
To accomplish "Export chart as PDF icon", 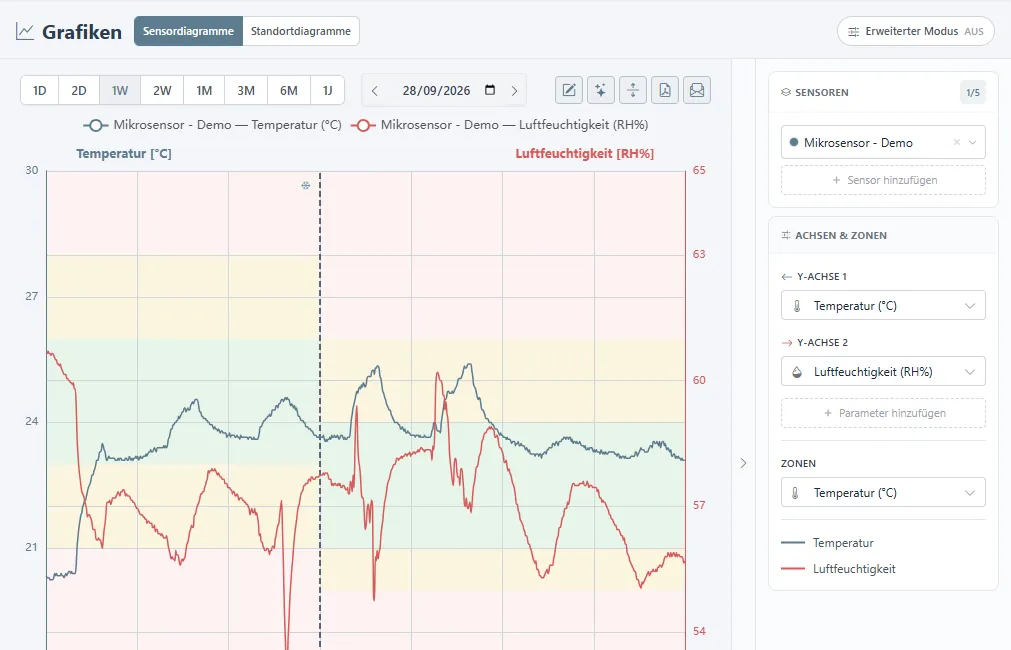I will click(x=665, y=90).
